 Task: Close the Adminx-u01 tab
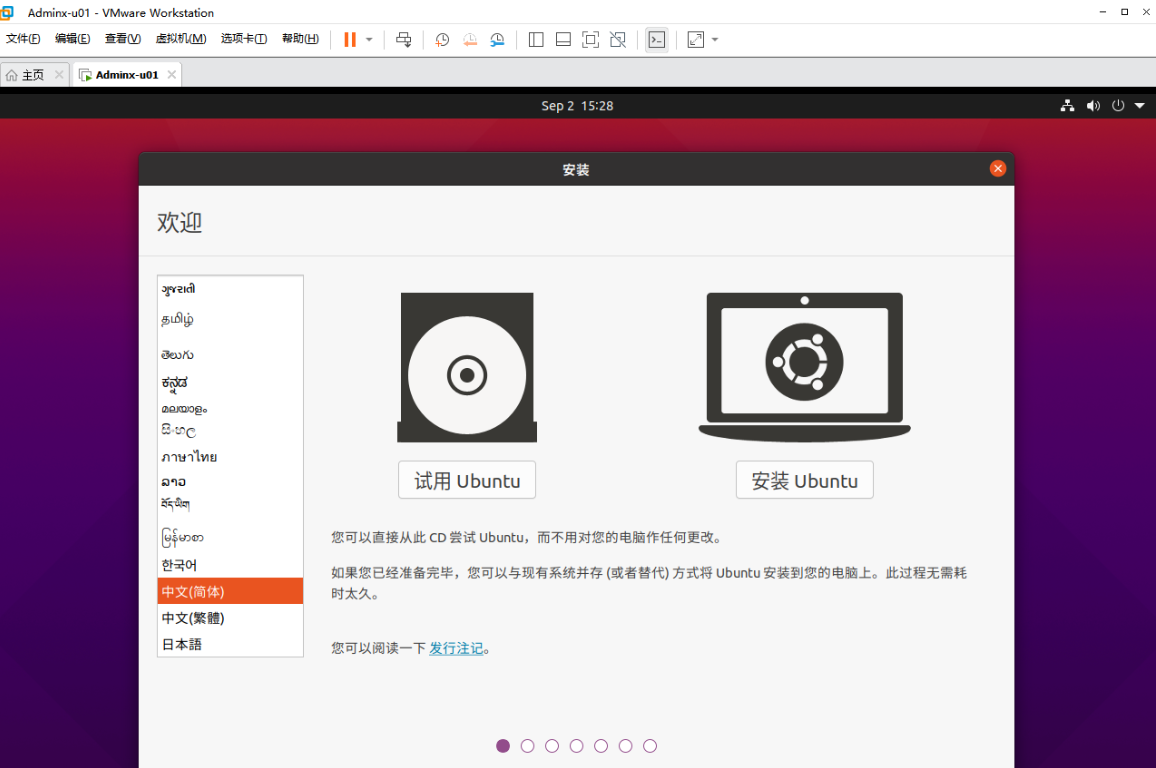pyautogui.click(x=171, y=74)
